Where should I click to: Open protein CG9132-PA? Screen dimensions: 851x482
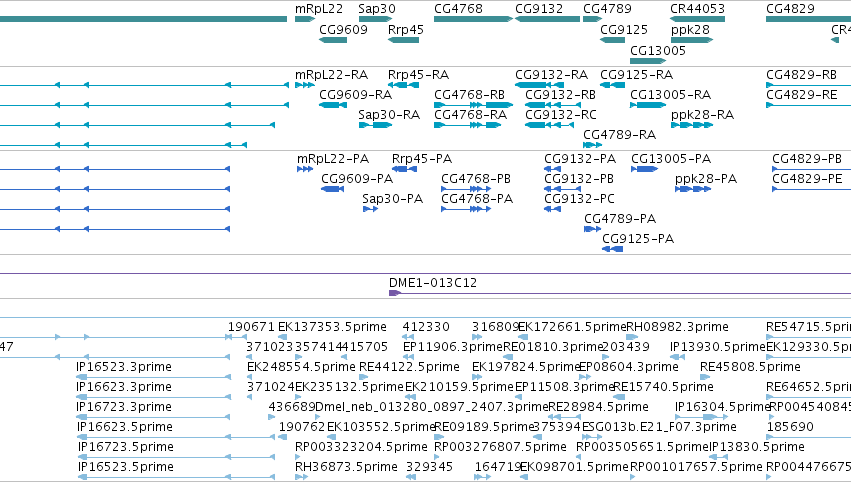(580, 159)
